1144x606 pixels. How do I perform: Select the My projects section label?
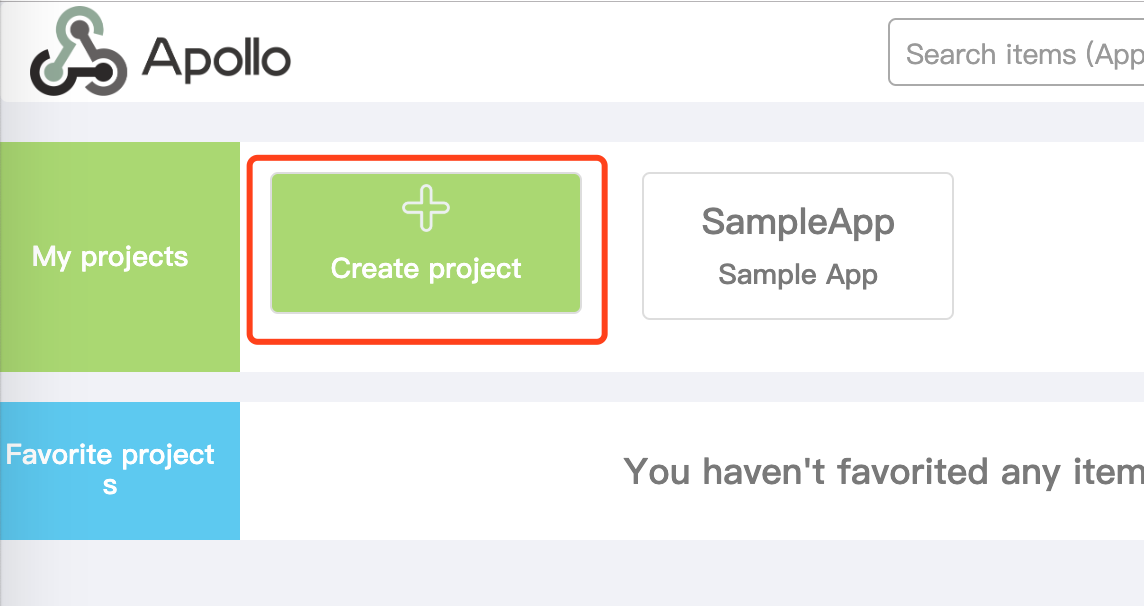(x=110, y=257)
